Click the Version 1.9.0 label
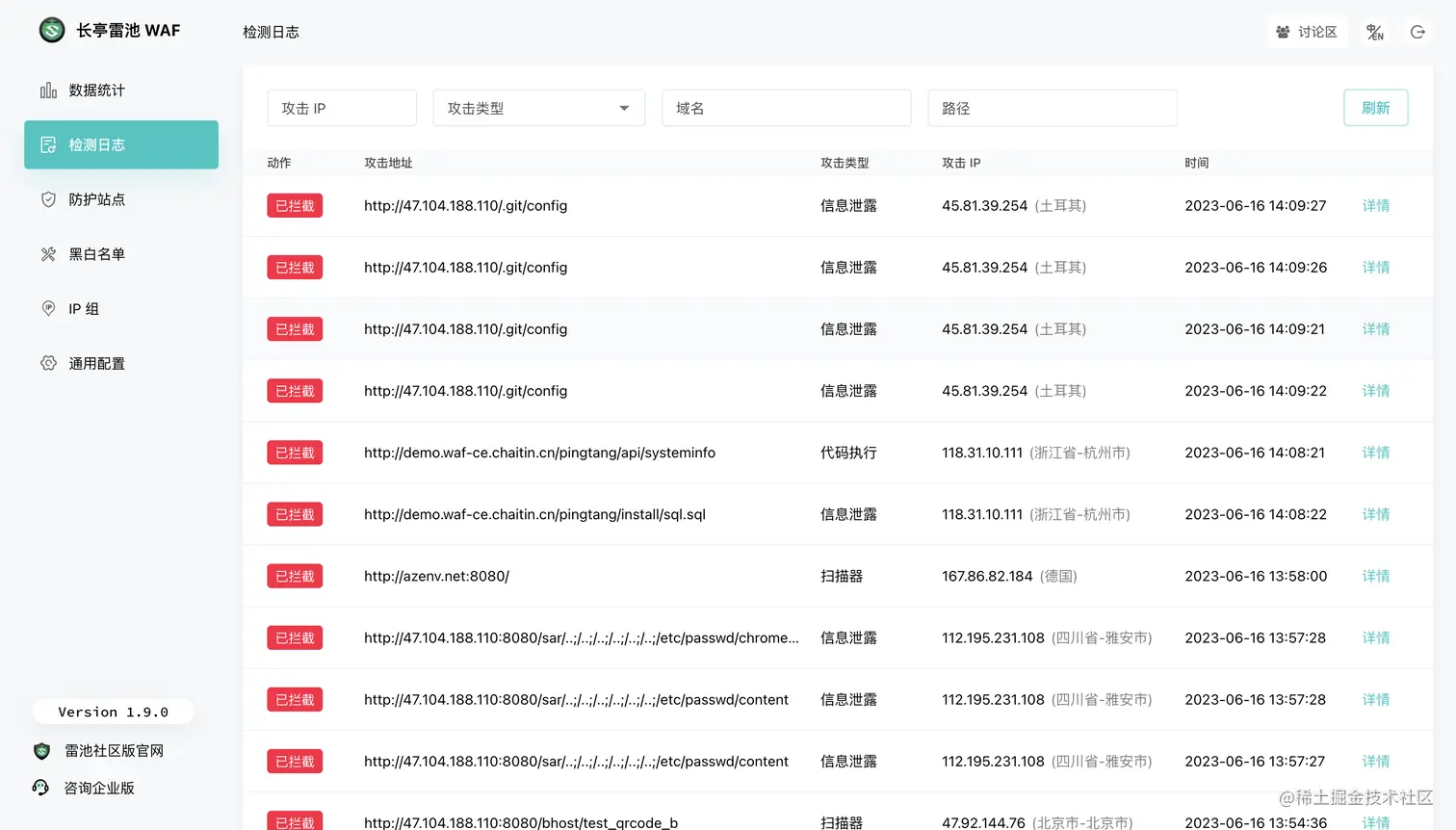The image size is (1456, 830). [x=113, y=713]
